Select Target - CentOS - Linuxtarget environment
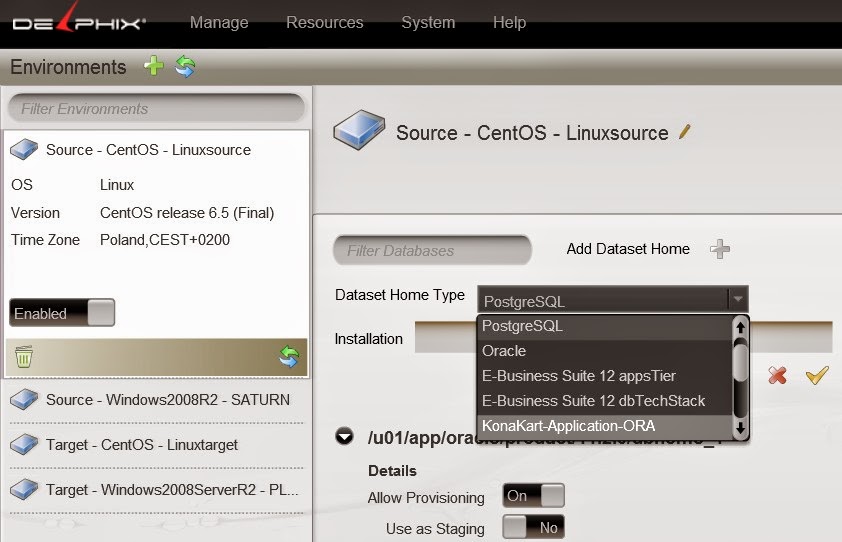The image size is (842, 542). (x=156, y=445)
